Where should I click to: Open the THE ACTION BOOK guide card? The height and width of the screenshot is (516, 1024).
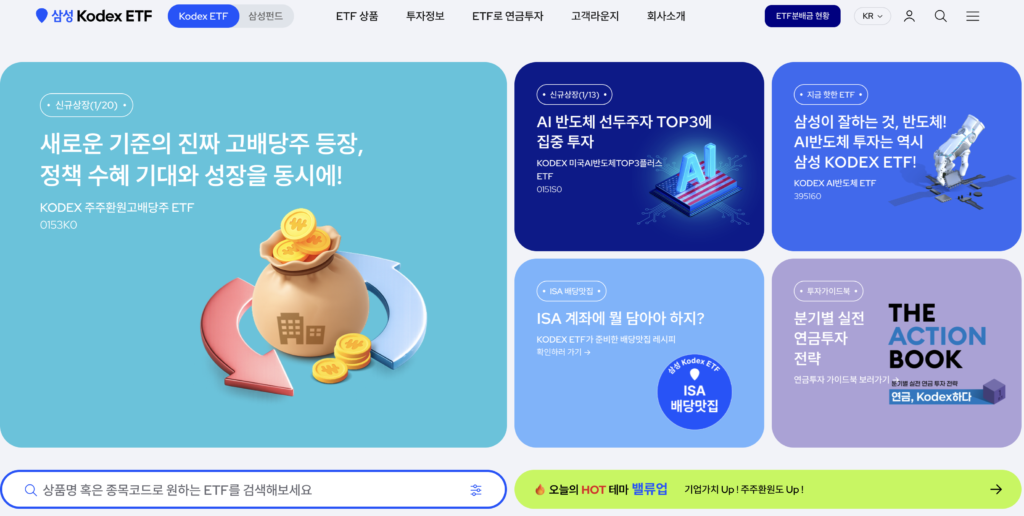click(897, 353)
